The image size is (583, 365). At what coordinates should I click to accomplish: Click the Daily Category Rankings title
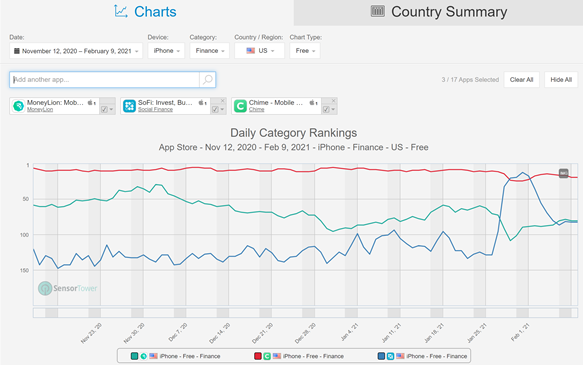tap(293, 133)
